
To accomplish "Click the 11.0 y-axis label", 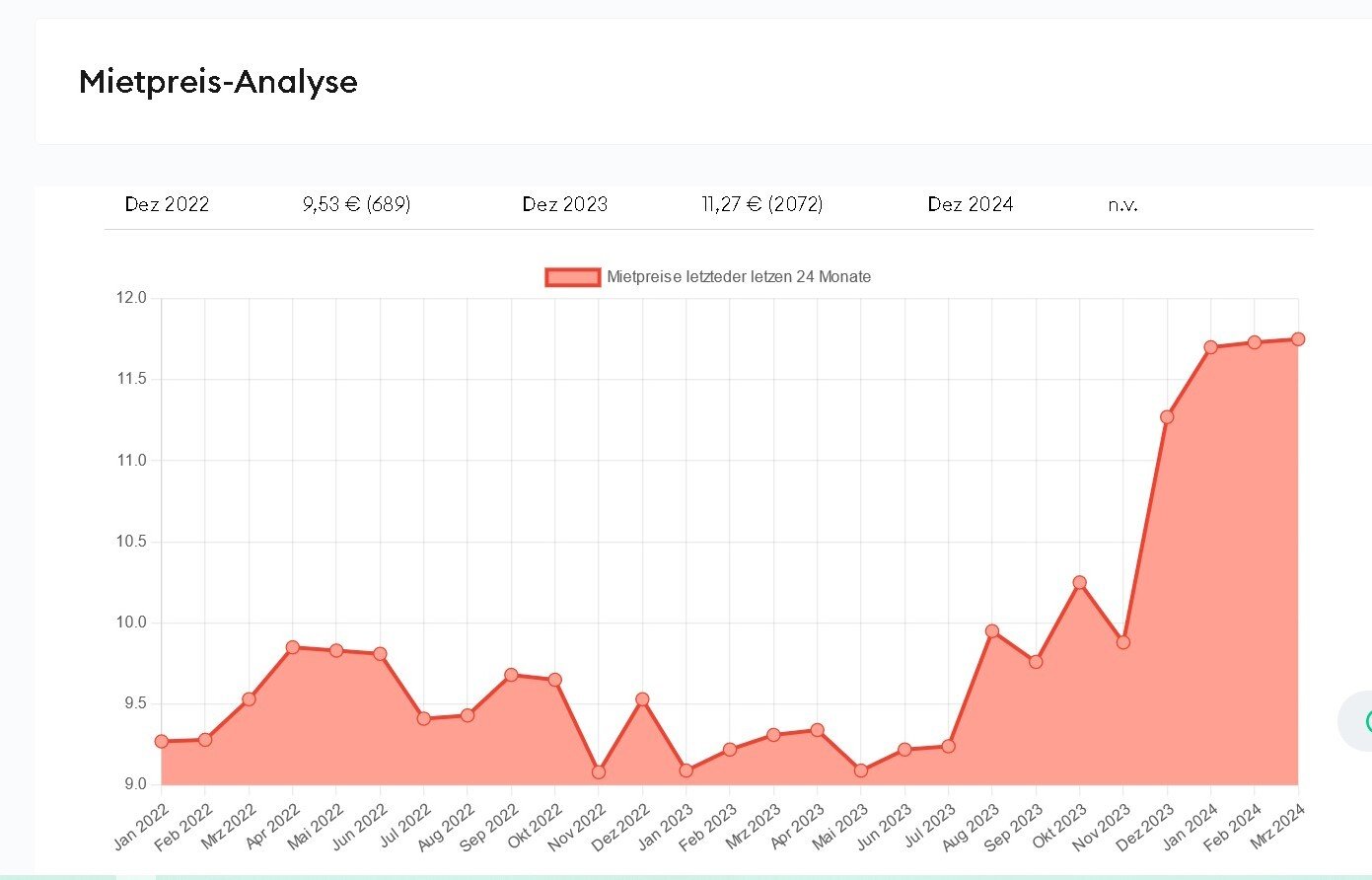I will tap(134, 461).
